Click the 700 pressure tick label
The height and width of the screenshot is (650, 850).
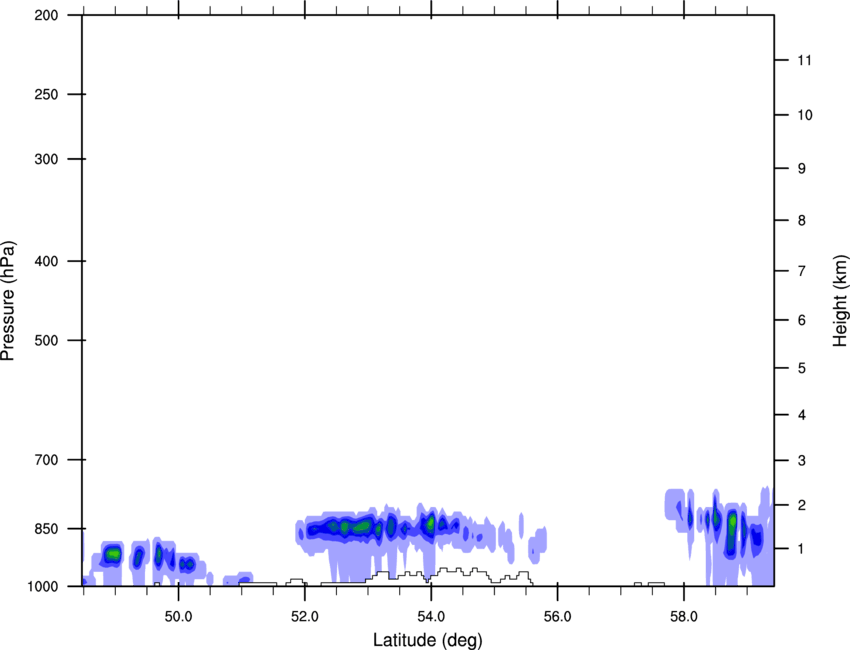pos(46,460)
